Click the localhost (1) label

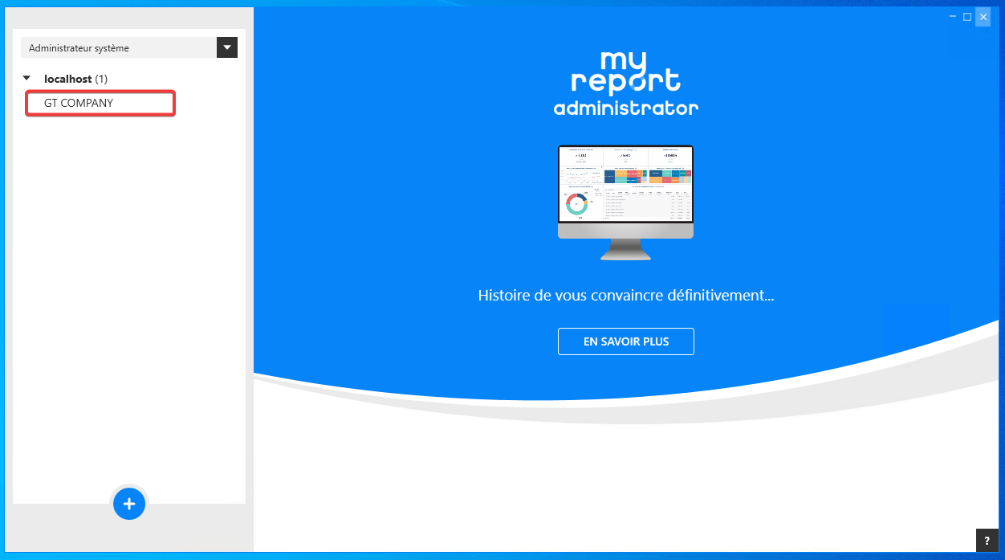[76, 79]
